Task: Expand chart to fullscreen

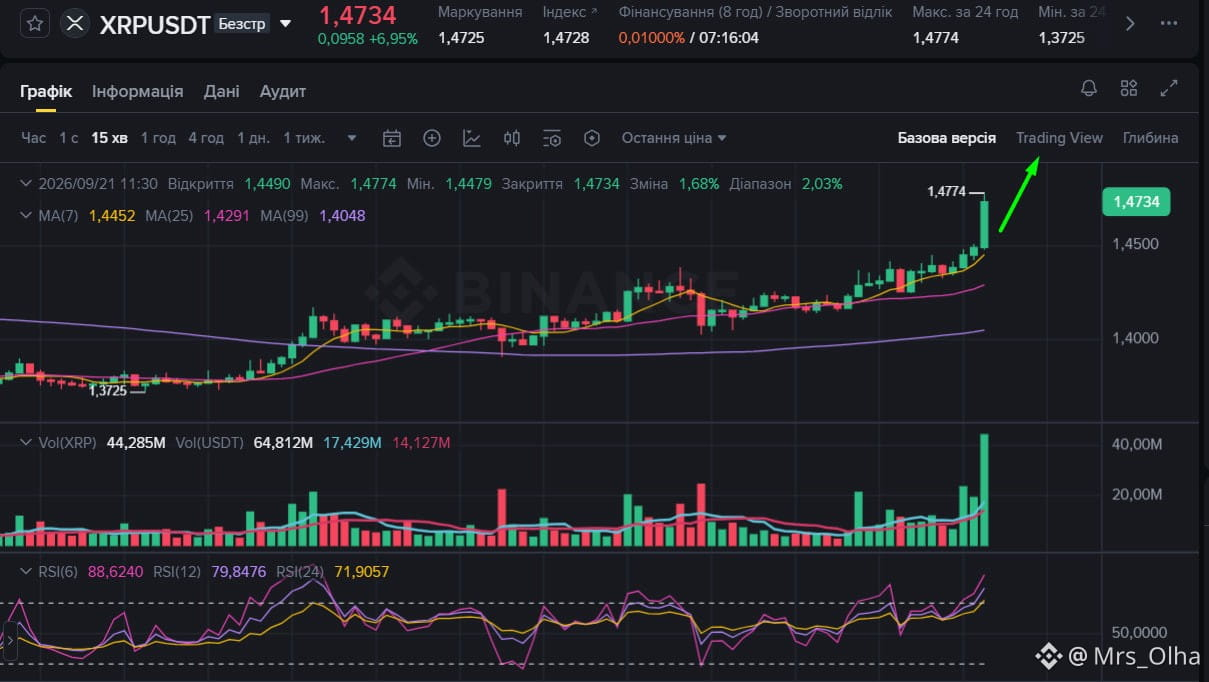Action: click(1168, 88)
